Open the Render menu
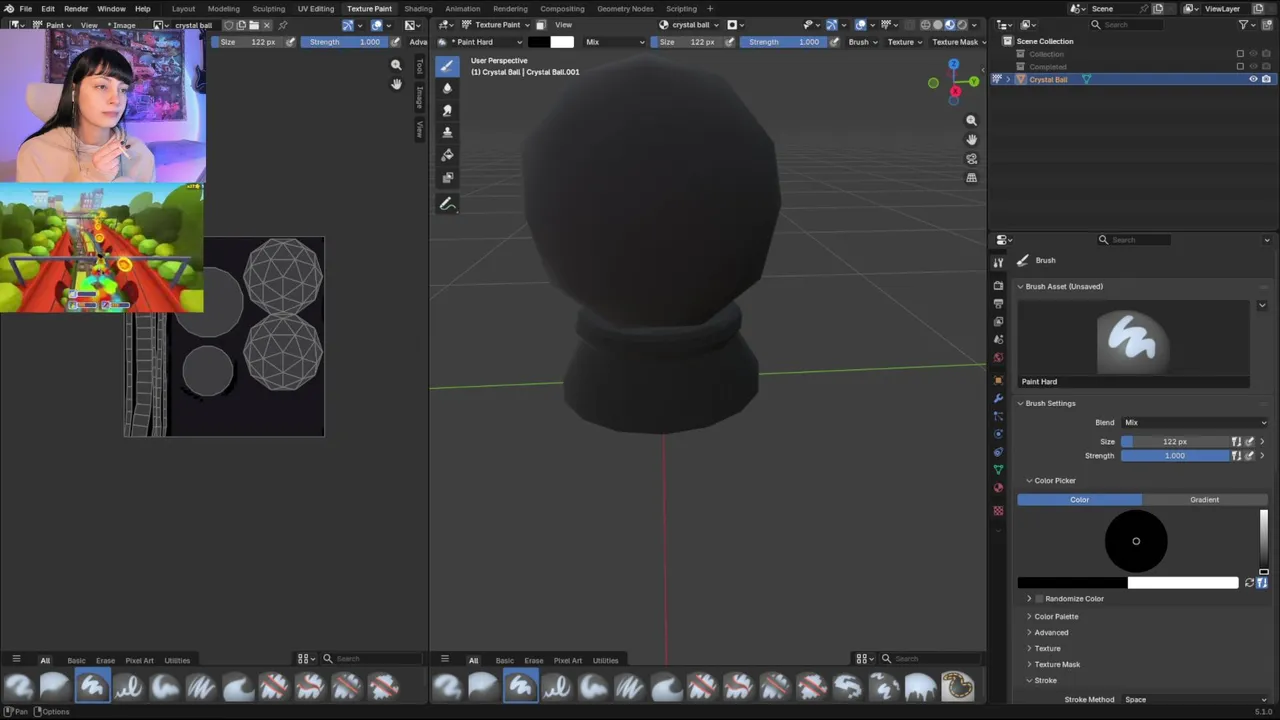This screenshot has width=1280, height=720. pyautogui.click(x=76, y=9)
